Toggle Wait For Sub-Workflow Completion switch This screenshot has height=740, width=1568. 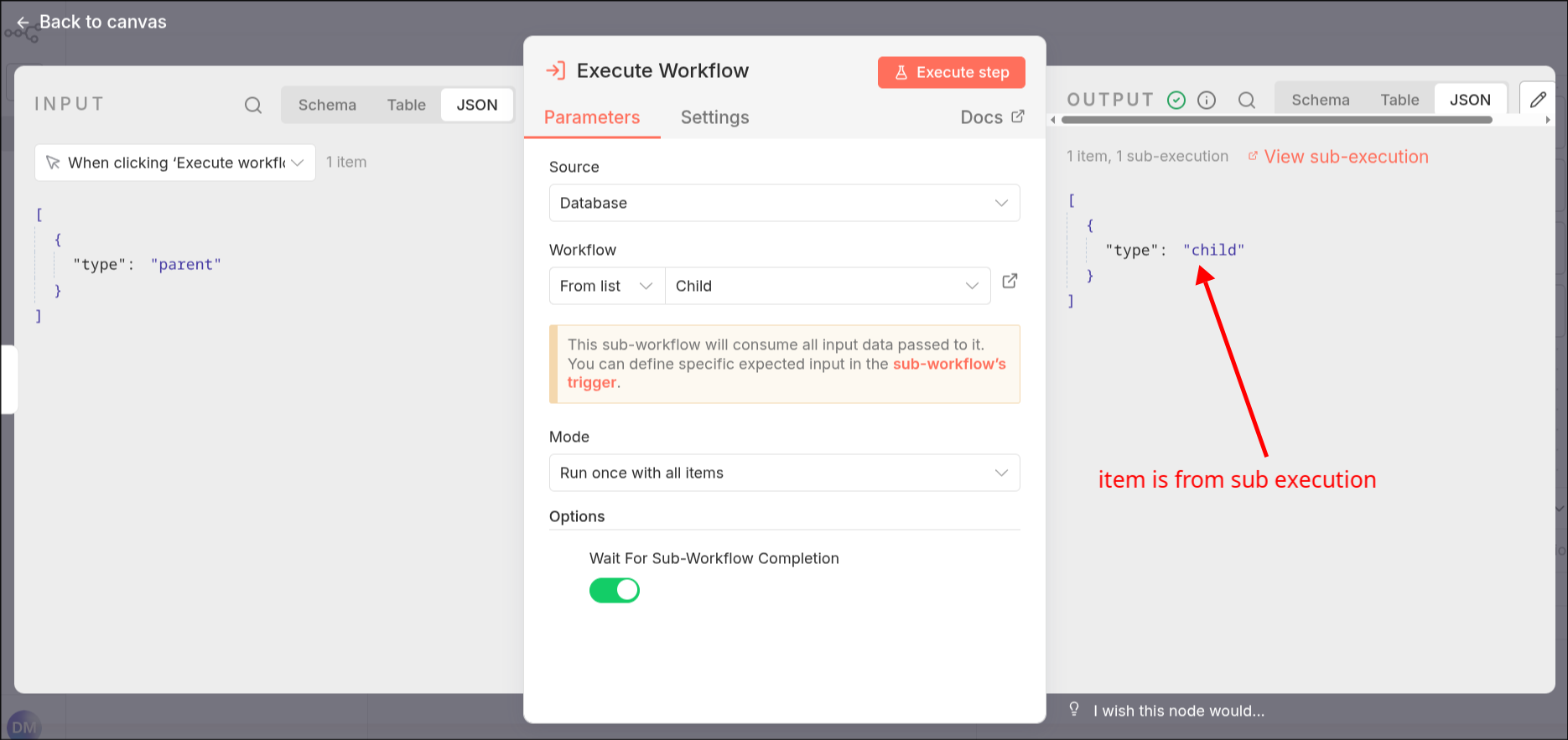pyautogui.click(x=615, y=590)
